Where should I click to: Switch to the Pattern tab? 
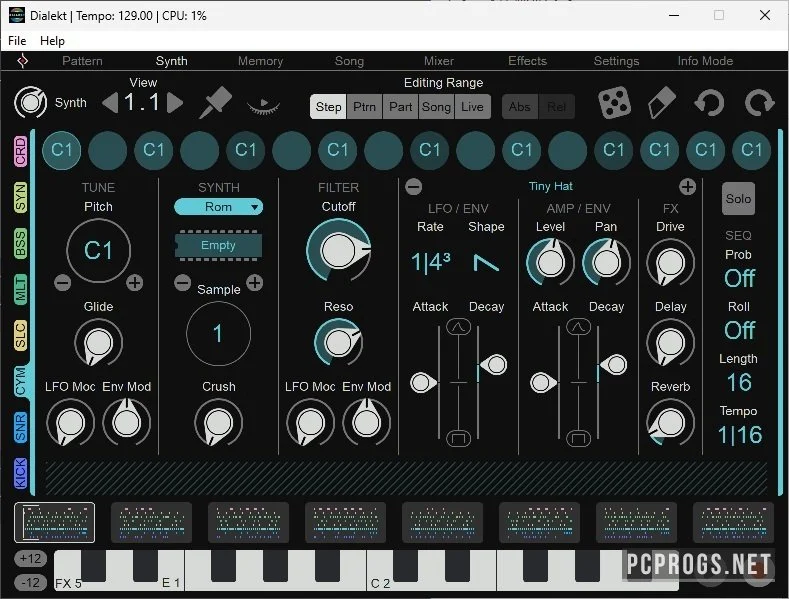(82, 61)
